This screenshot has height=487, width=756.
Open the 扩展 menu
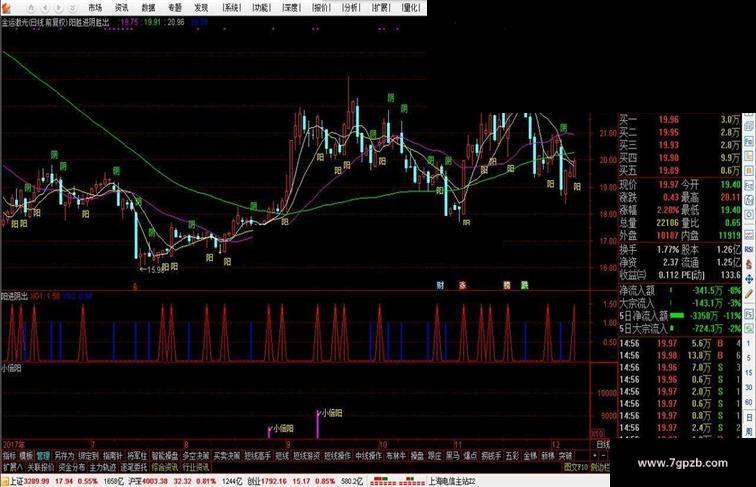click(381, 8)
